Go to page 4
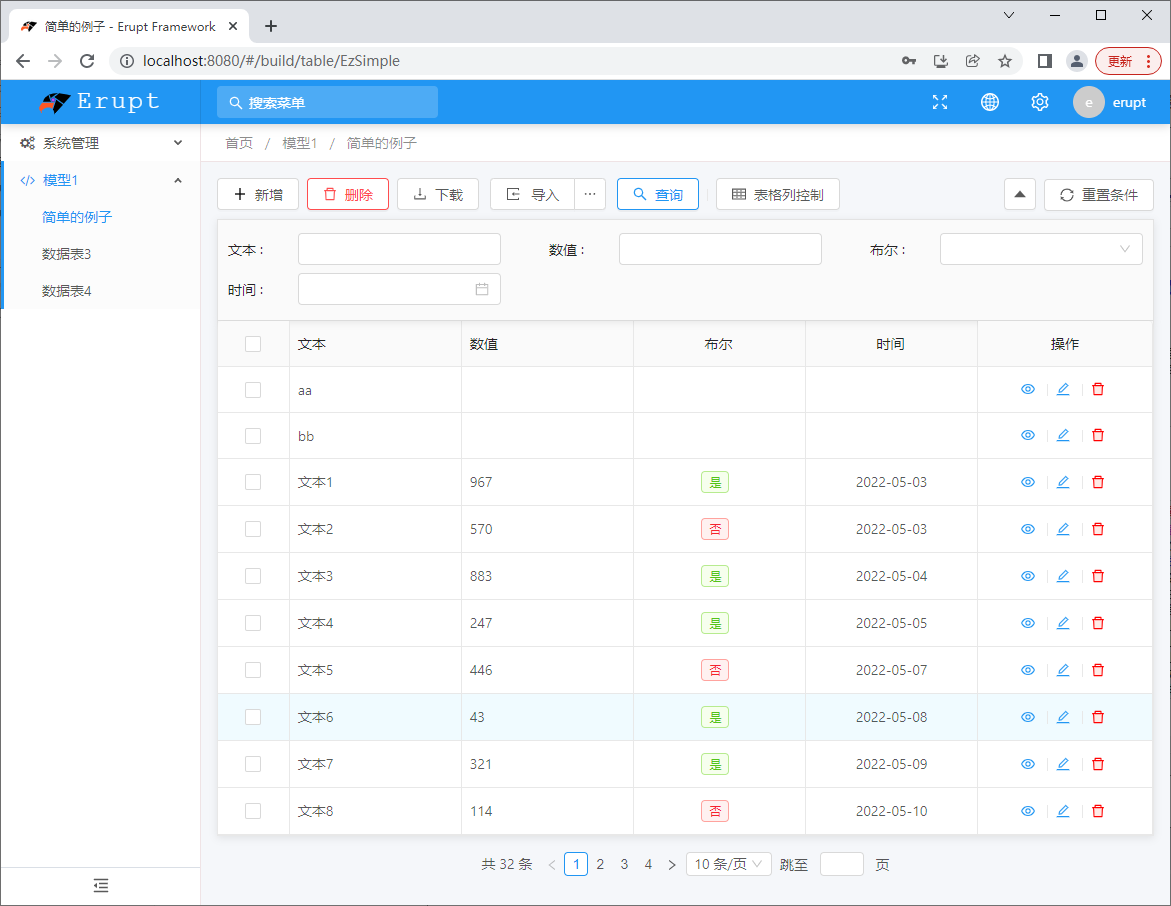This screenshot has height=906, width=1171. 648,864
